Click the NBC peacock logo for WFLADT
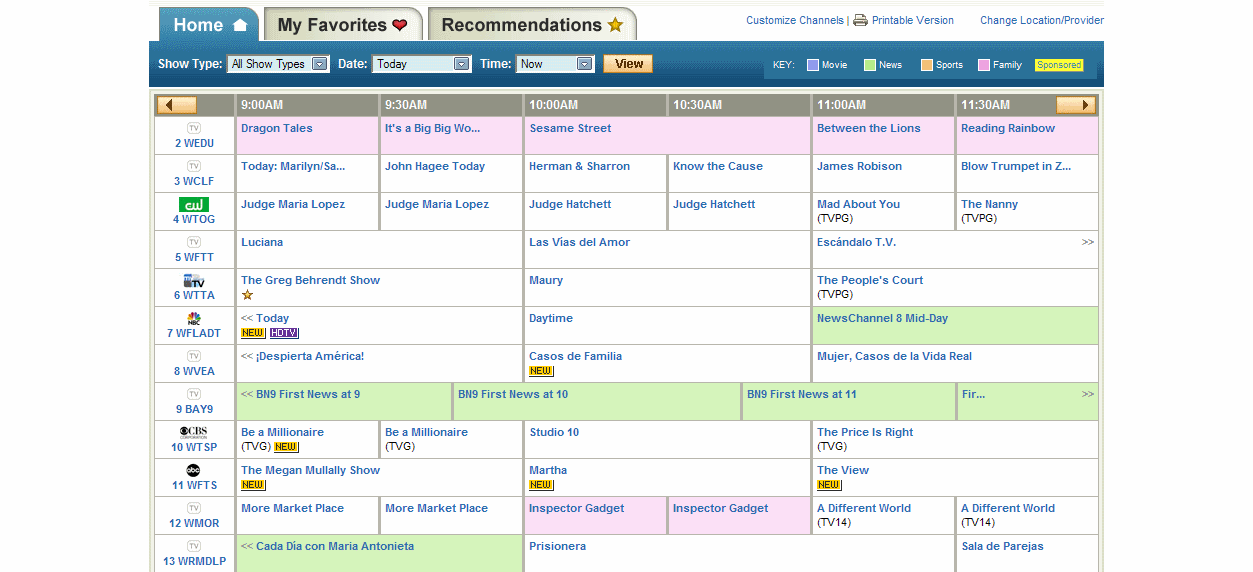The height and width of the screenshot is (572, 1253). click(194, 318)
